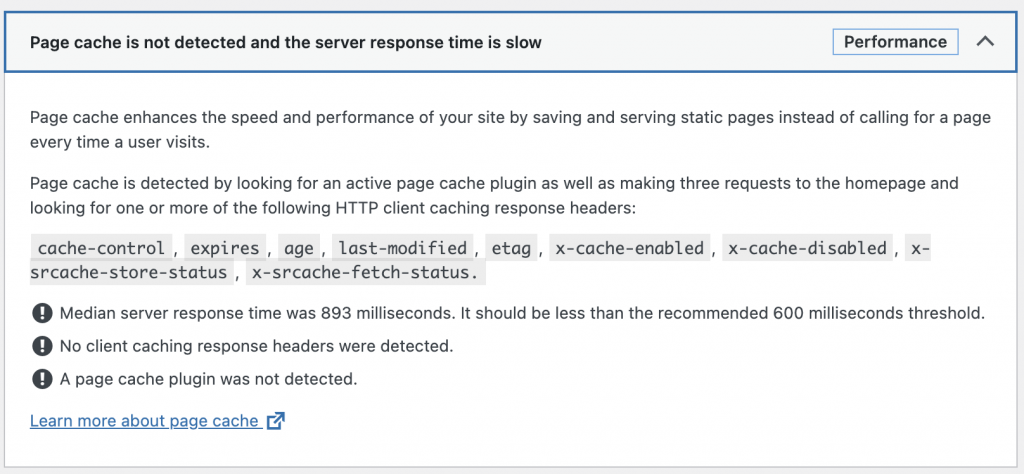Click the x-cache-disabled code tag
The width and height of the screenshot is (1024, 474).
[807, 248]
